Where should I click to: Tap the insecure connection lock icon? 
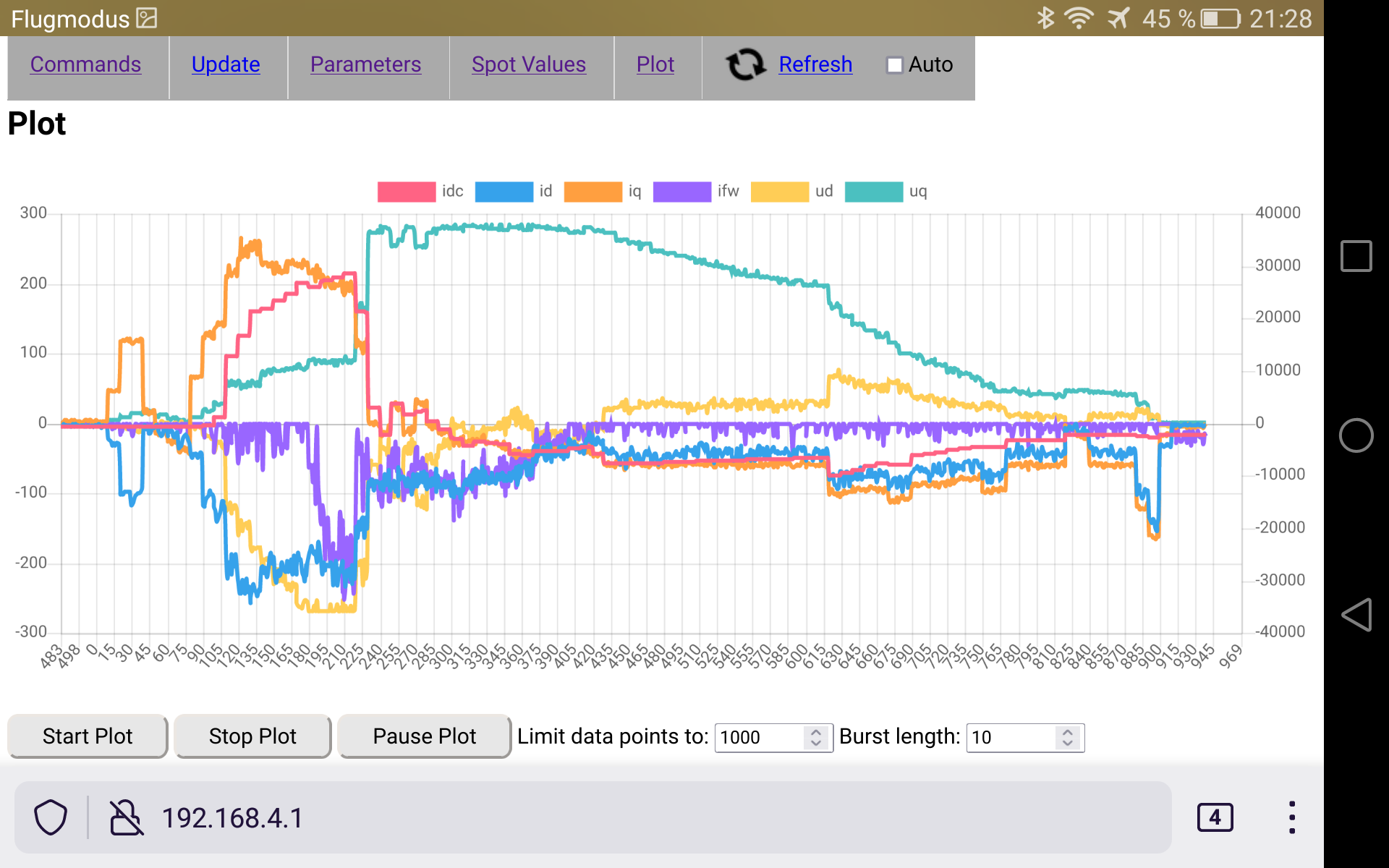126,817
